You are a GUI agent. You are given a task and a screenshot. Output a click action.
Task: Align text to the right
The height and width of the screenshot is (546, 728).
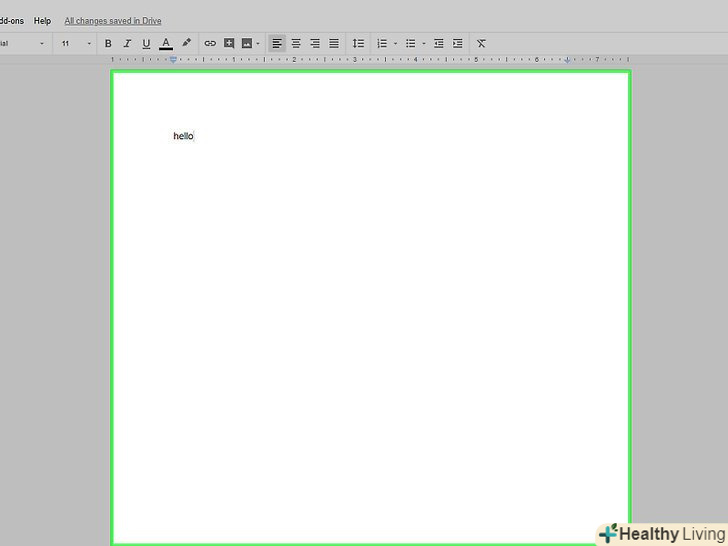tap(315, 44)
